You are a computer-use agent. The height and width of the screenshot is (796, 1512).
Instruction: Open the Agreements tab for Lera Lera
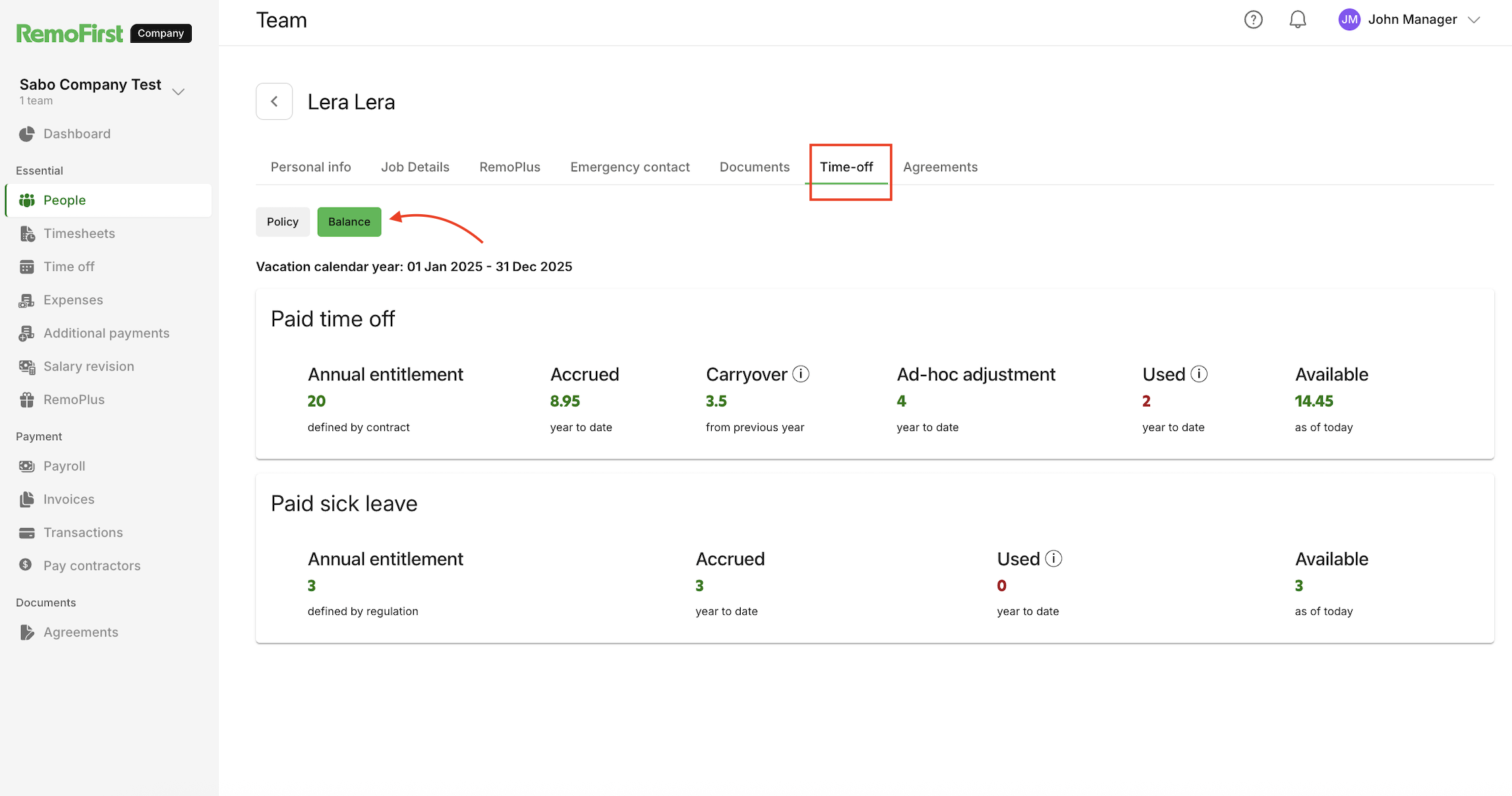940,167
